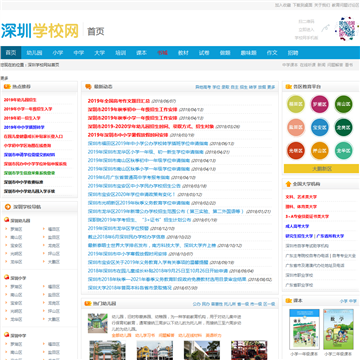Click 公办 filter in 热门幼儿园 header
The width and height of the screenshot is (360, 360).
coord(196,304)
